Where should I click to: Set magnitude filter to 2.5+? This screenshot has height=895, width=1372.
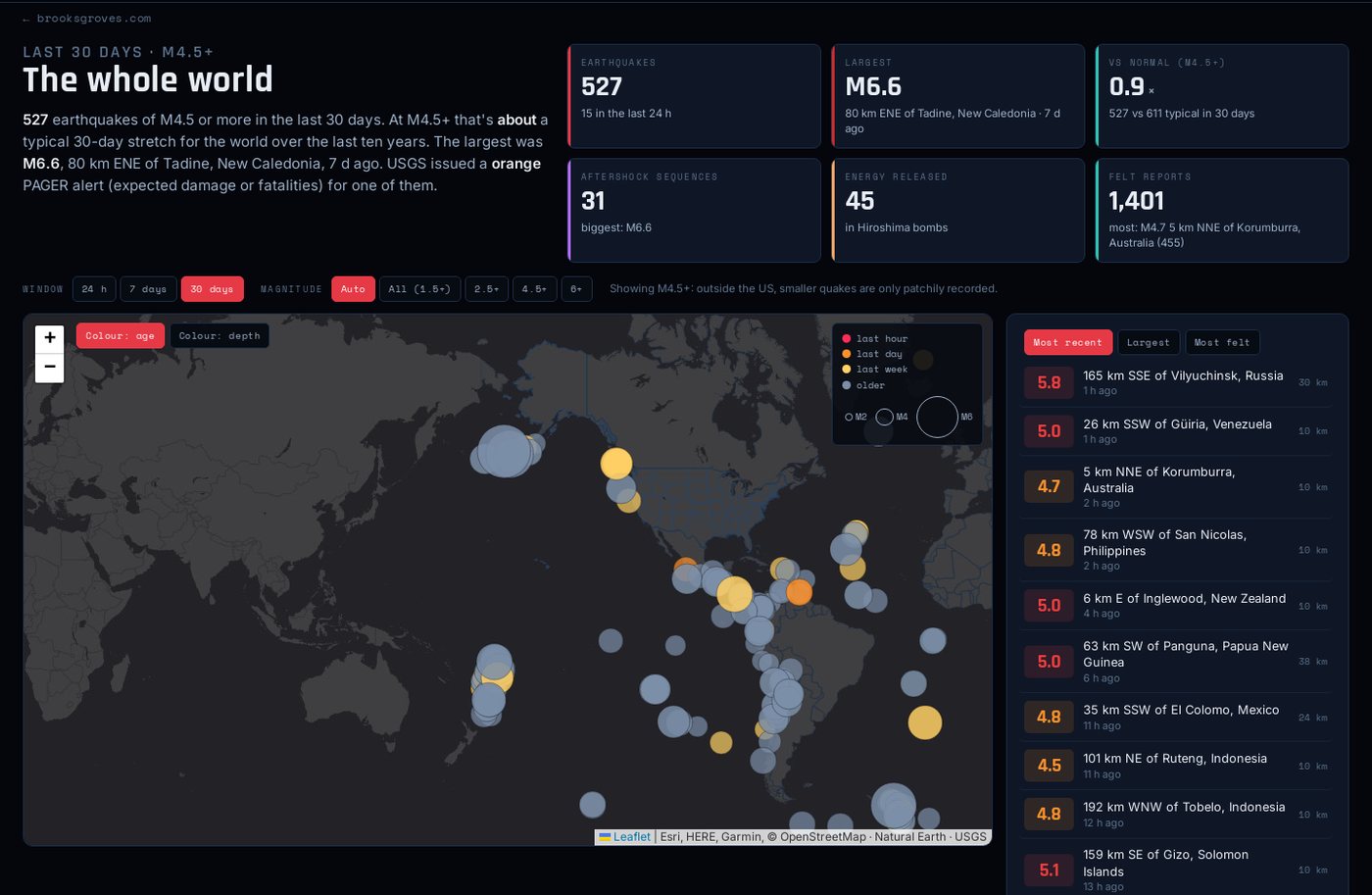(x=486, y=289)
